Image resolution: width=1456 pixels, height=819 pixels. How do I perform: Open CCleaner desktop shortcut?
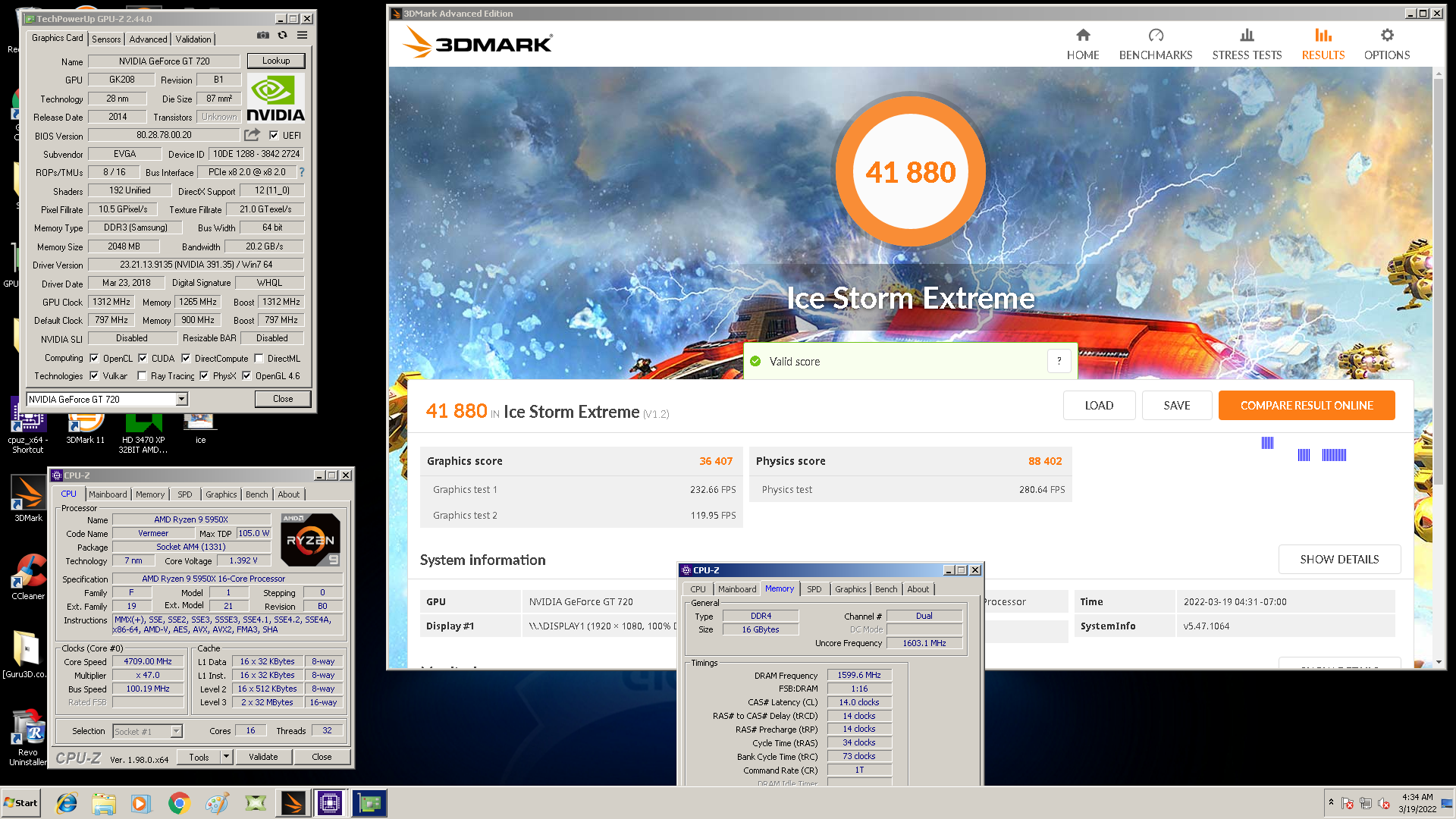(28, 576)
